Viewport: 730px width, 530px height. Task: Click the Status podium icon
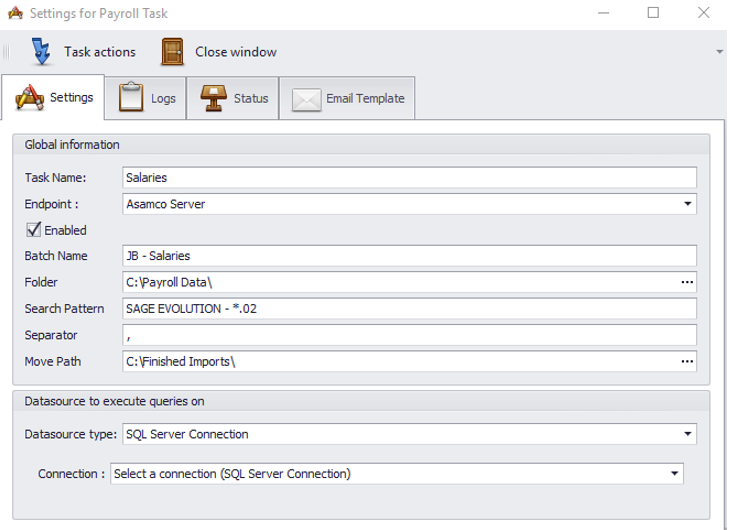[213, 98]
